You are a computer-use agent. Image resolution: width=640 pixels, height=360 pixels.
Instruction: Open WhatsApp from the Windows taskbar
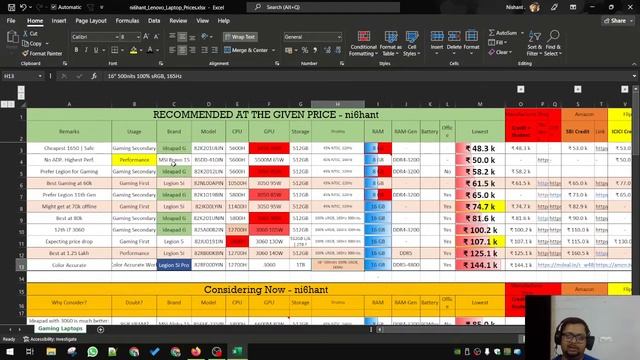[x=93, y=351]
